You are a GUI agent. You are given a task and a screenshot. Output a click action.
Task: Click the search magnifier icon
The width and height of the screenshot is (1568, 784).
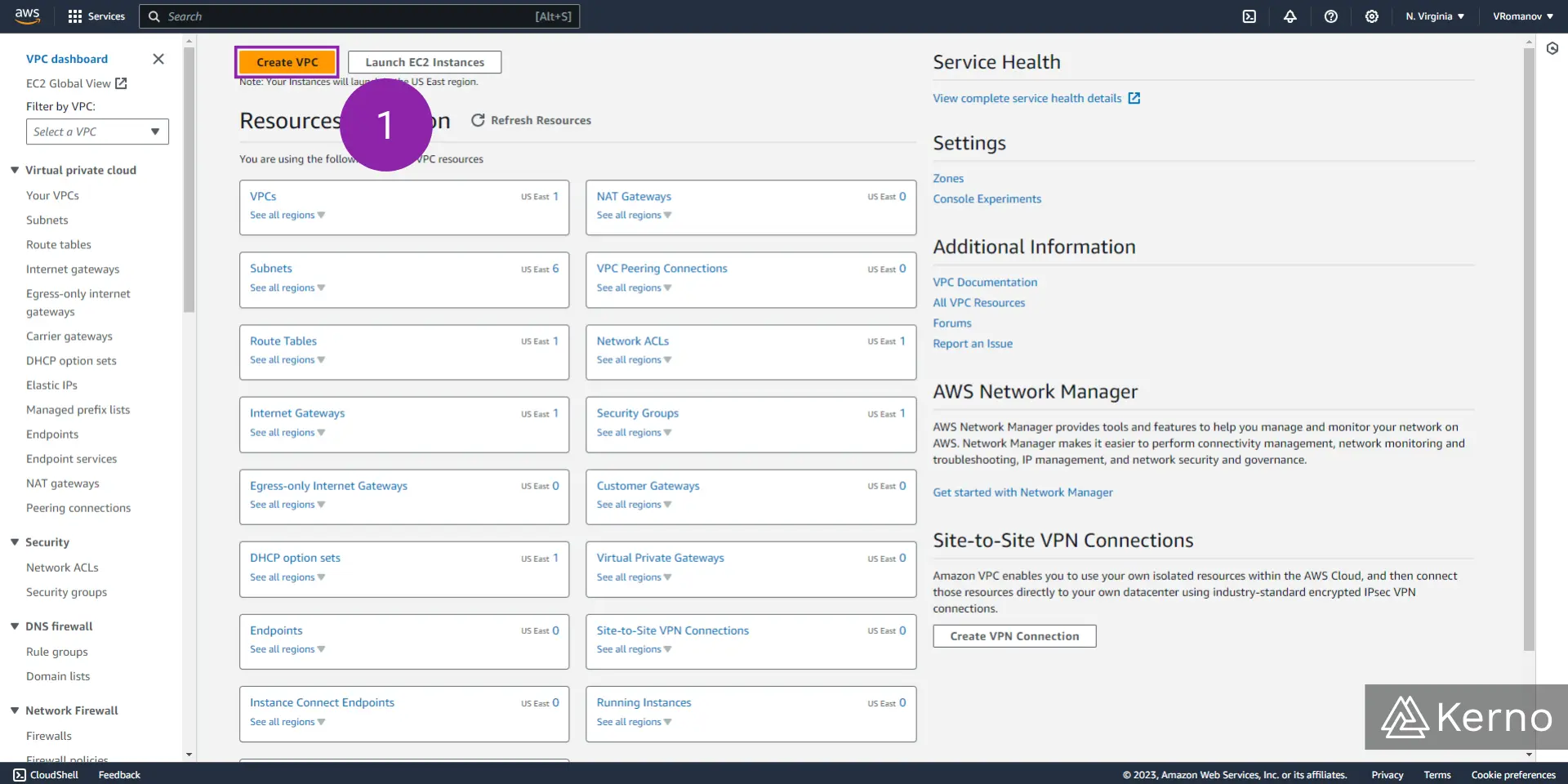click(x=154, y=16)
